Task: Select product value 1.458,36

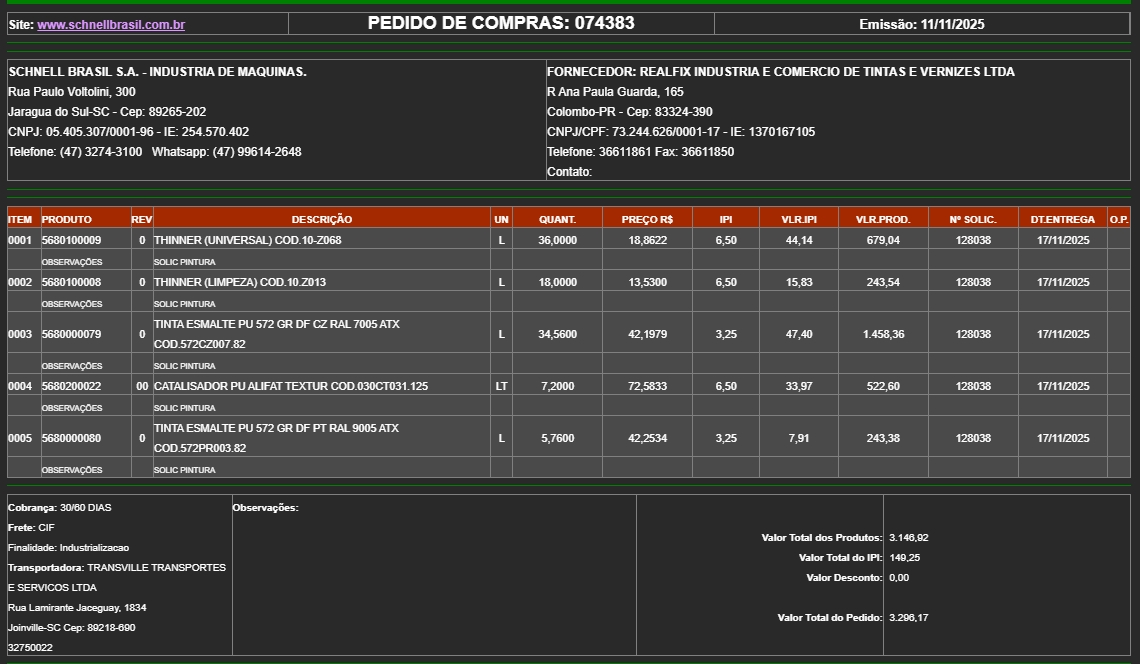Action: 883,334
